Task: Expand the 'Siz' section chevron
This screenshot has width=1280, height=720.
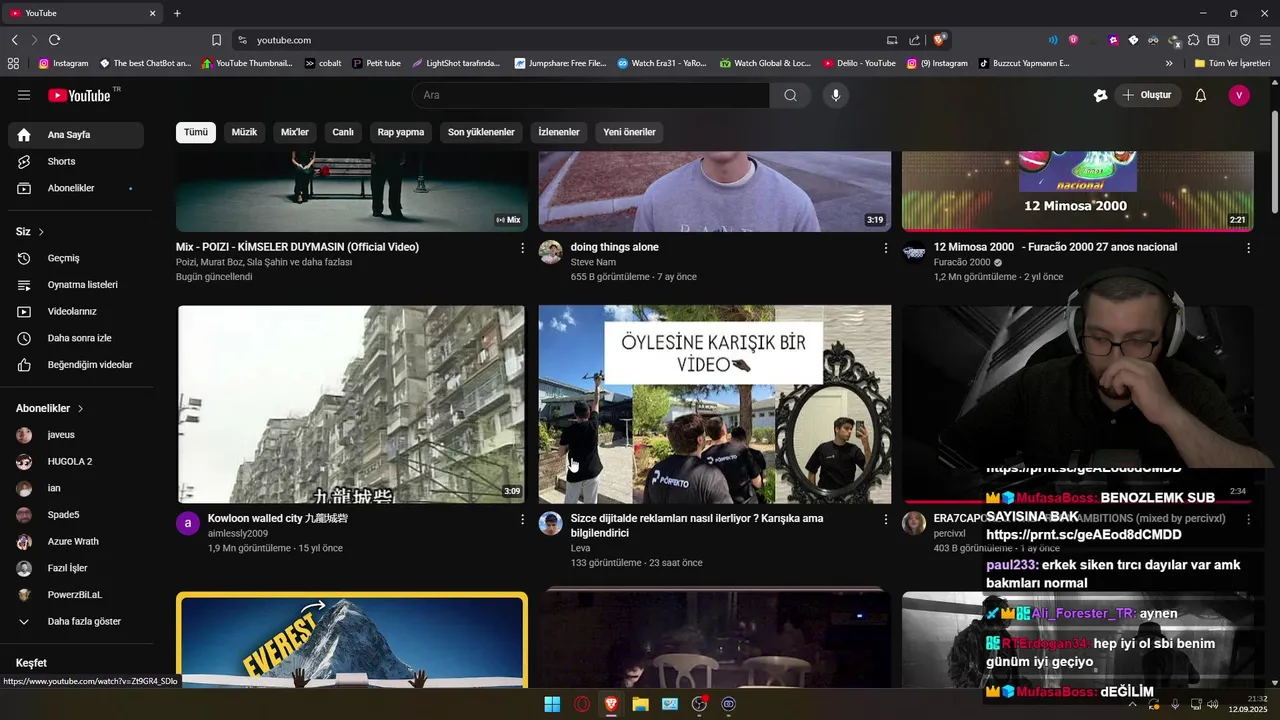Action: (x=41, y=232)
